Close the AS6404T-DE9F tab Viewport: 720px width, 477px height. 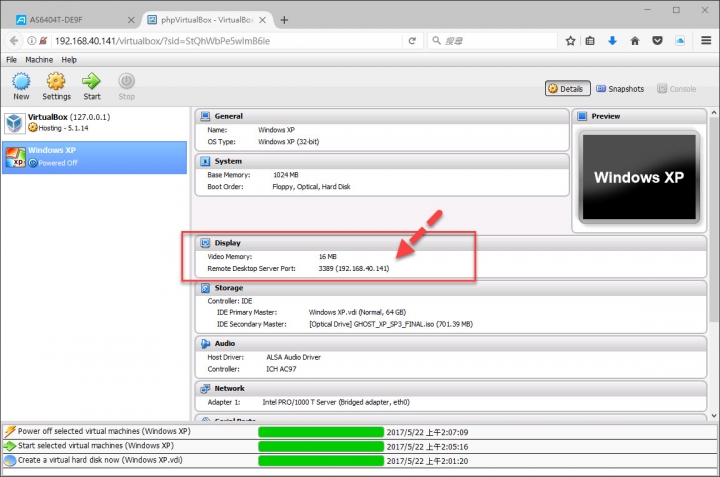[x=131, y=20]
